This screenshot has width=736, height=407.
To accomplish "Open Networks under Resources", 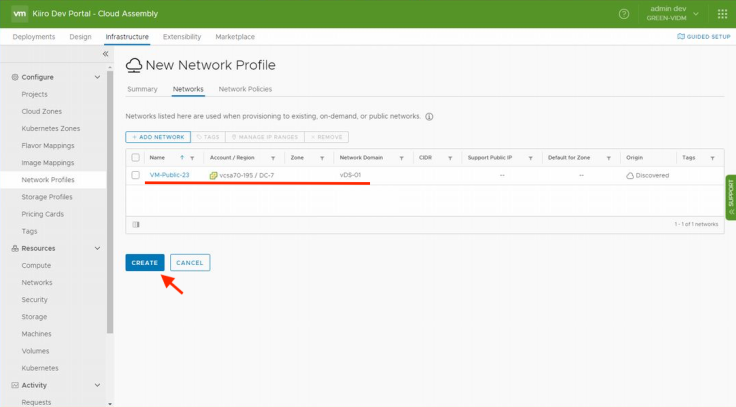I will [37, 283].
